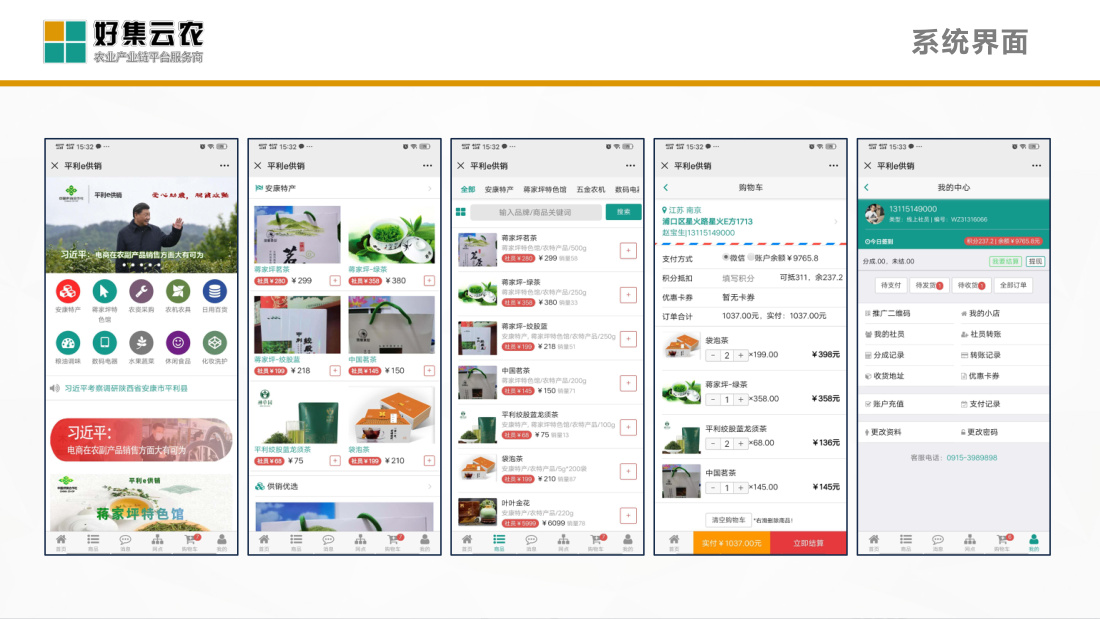The image size is (1100, 619).
Task: Open the 数码电器 tablet icon
Action: [105, 343]
